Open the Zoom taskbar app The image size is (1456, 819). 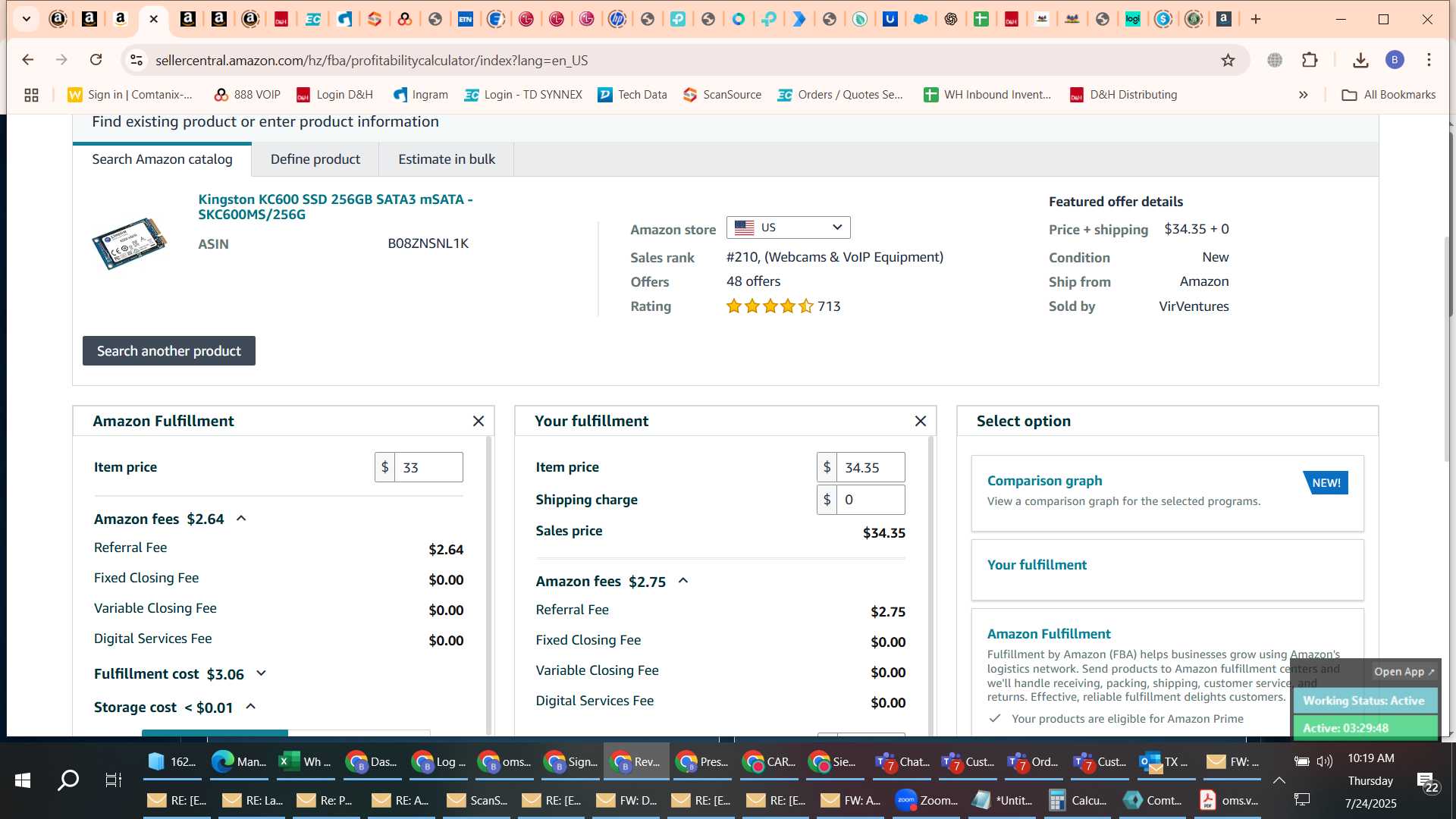(x=926, y=800)
